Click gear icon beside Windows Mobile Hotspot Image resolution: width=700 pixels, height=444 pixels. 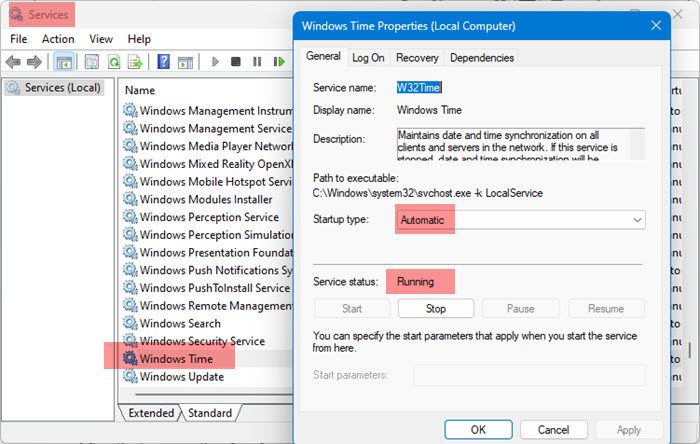pyautogui.click(x=130, y=182)
